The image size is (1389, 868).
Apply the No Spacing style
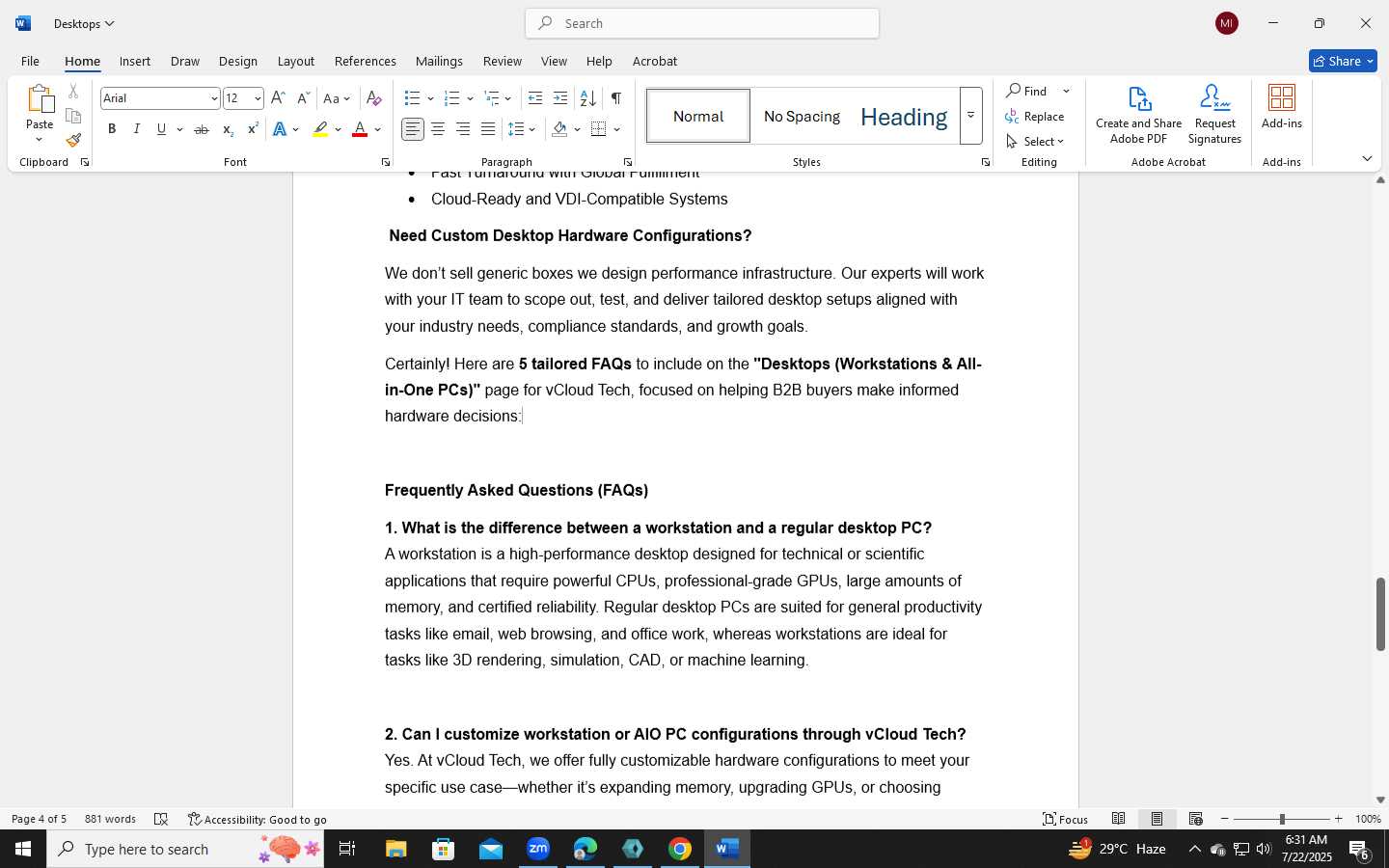point(802,116)
